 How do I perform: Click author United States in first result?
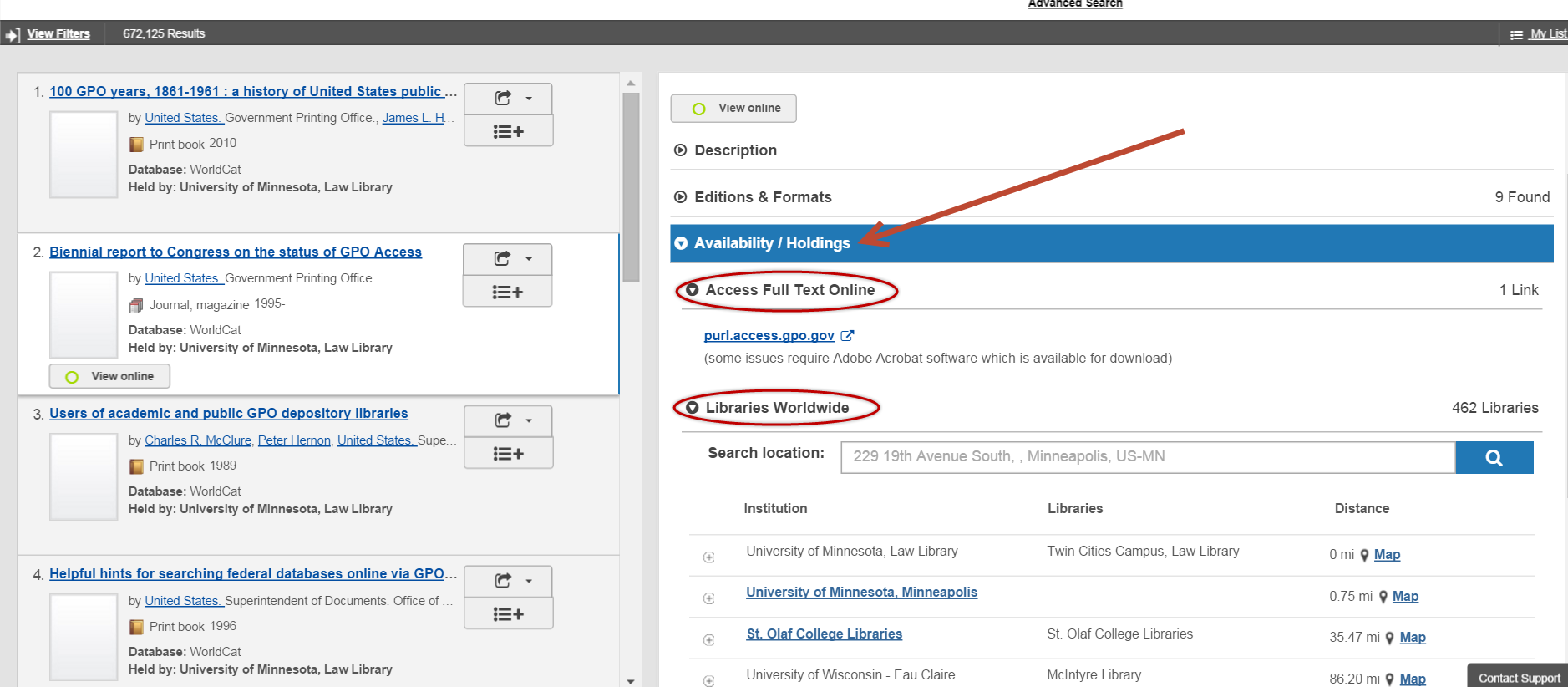click(183, 118)
